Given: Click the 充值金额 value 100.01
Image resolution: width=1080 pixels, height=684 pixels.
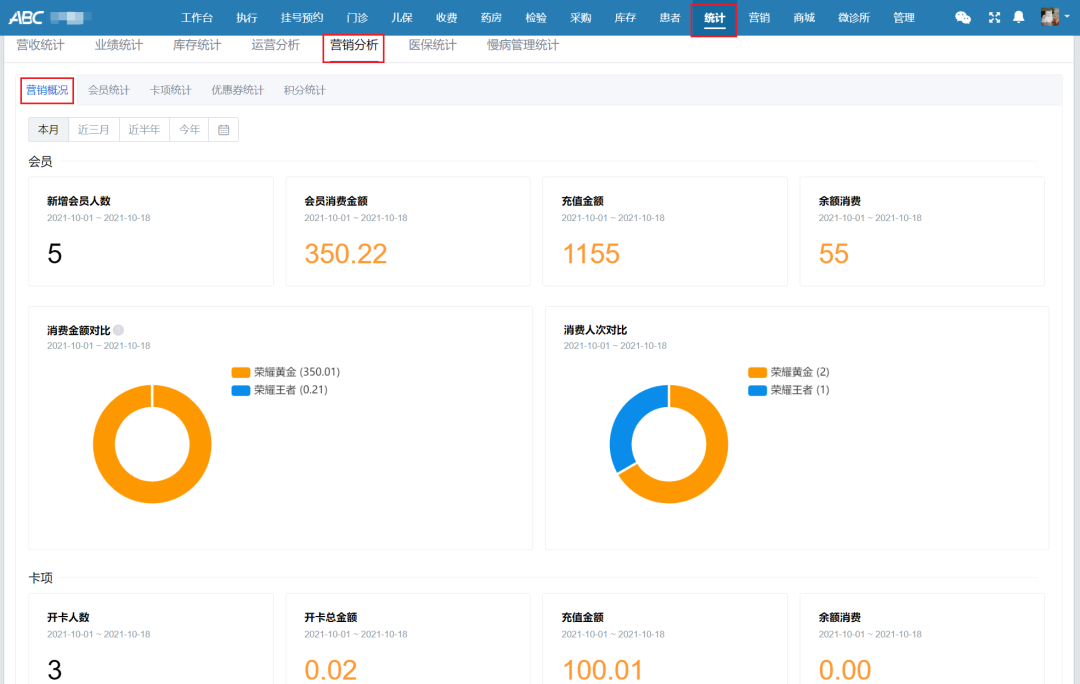Looking at the screenshot, I should coord(603,670).
